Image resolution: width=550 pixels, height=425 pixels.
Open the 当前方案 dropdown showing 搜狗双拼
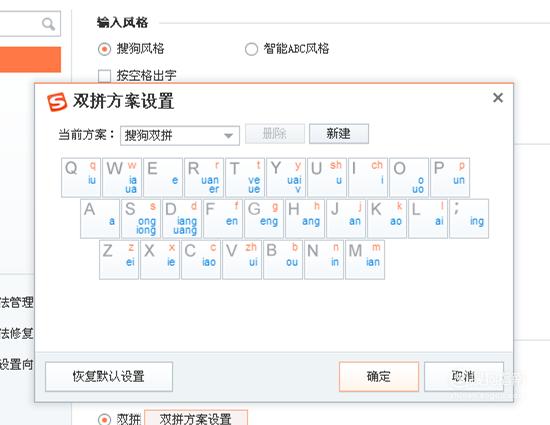pos(180,135)
